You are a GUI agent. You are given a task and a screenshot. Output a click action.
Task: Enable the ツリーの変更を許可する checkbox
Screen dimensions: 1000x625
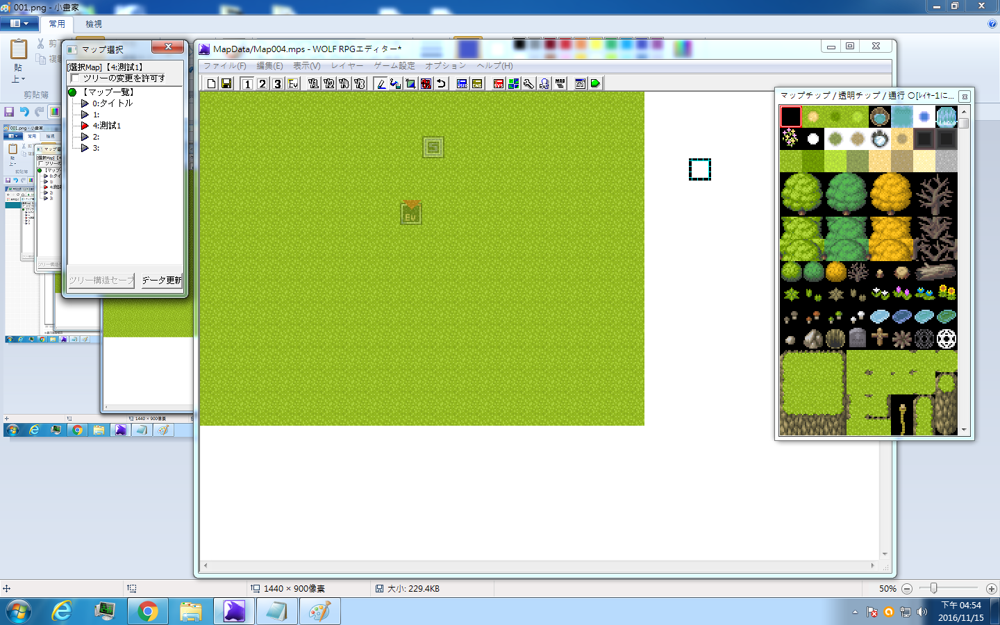(76, 78)
